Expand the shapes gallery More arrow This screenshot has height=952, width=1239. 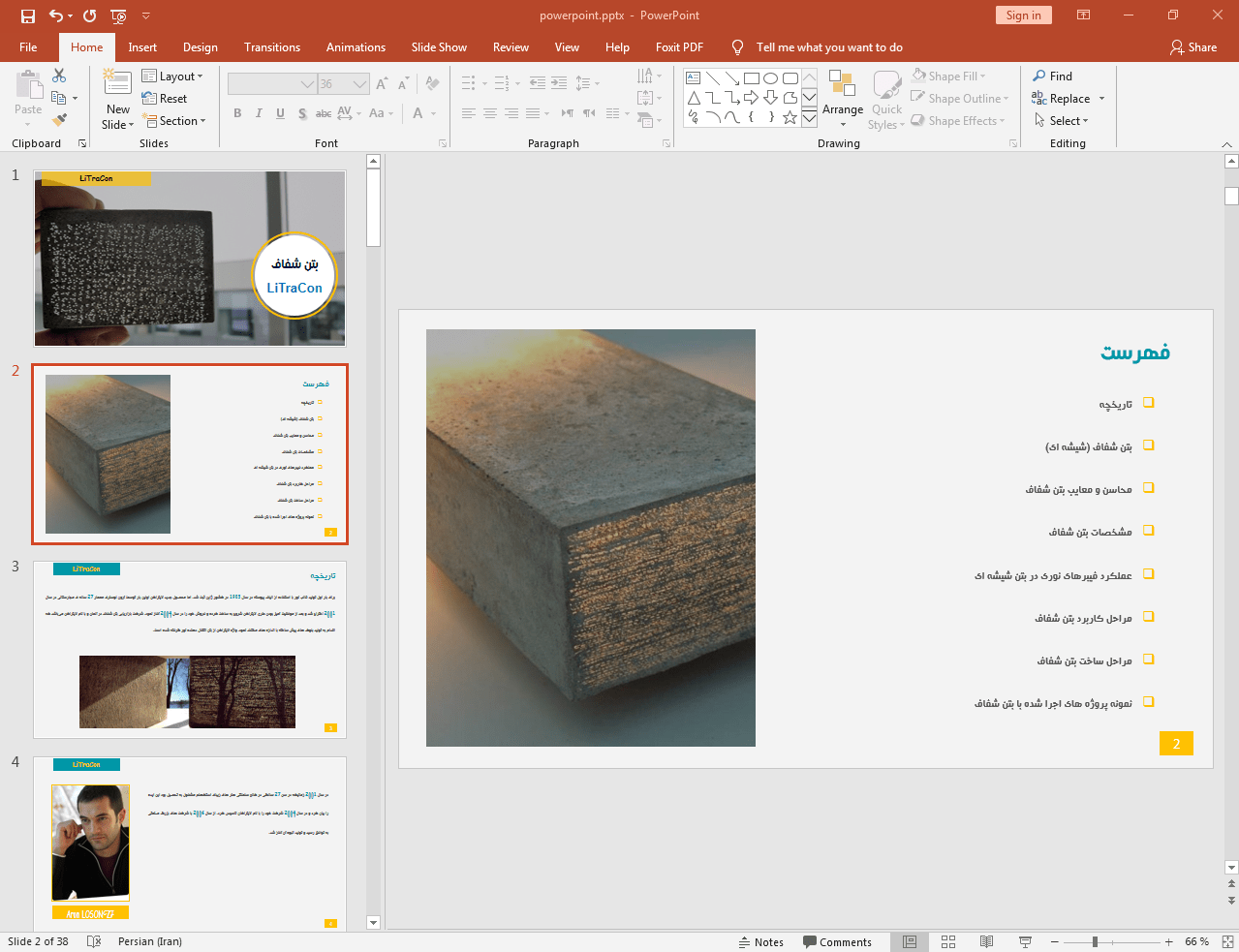(x=809, y=118)
